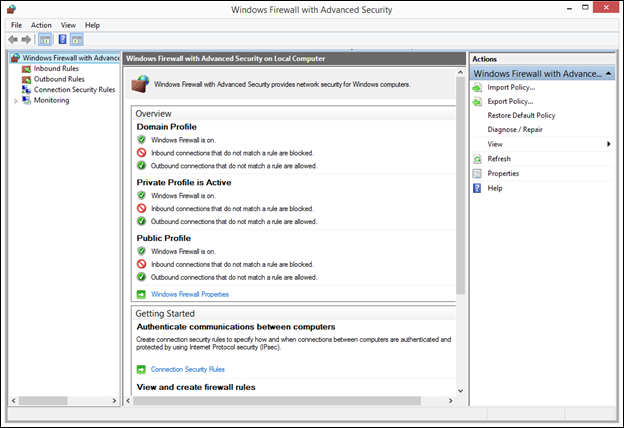
Task: Click the center pane horizontal scrollbar thumb
Action: [277, 401]
